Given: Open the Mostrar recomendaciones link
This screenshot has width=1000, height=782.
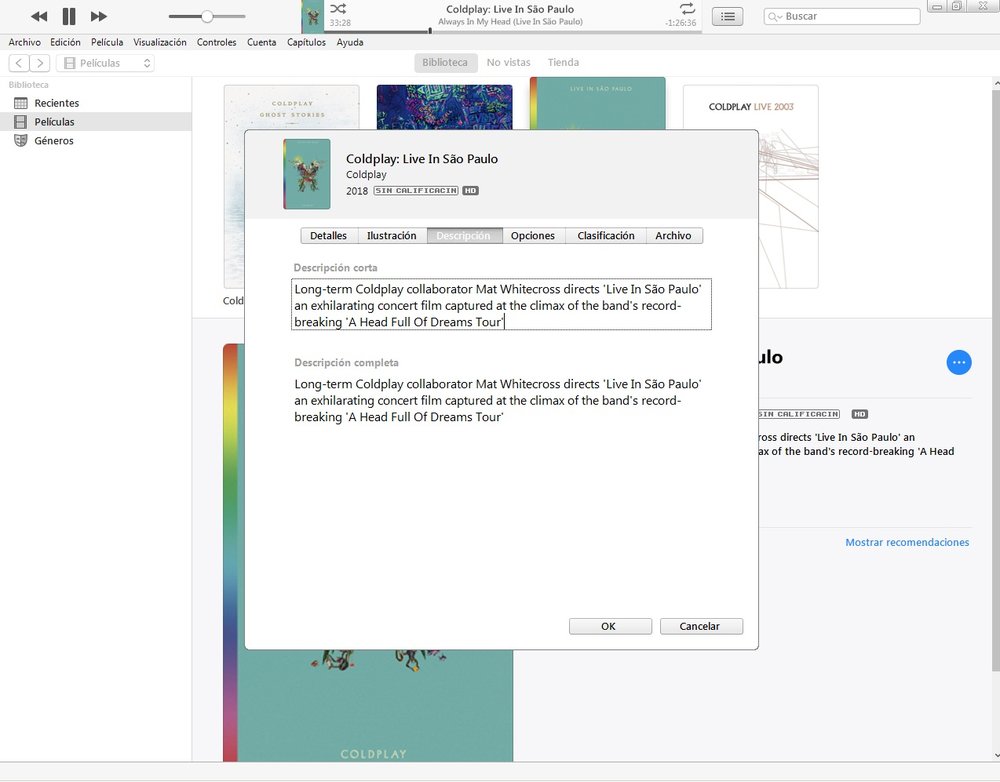Looking at the screenshot, I should coord(907,542).
